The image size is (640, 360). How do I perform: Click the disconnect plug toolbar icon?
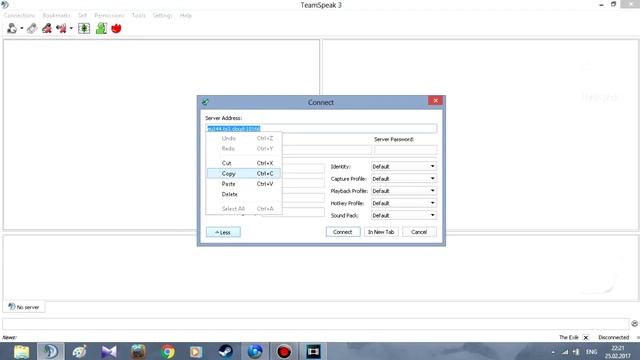[x=32, y=28]
